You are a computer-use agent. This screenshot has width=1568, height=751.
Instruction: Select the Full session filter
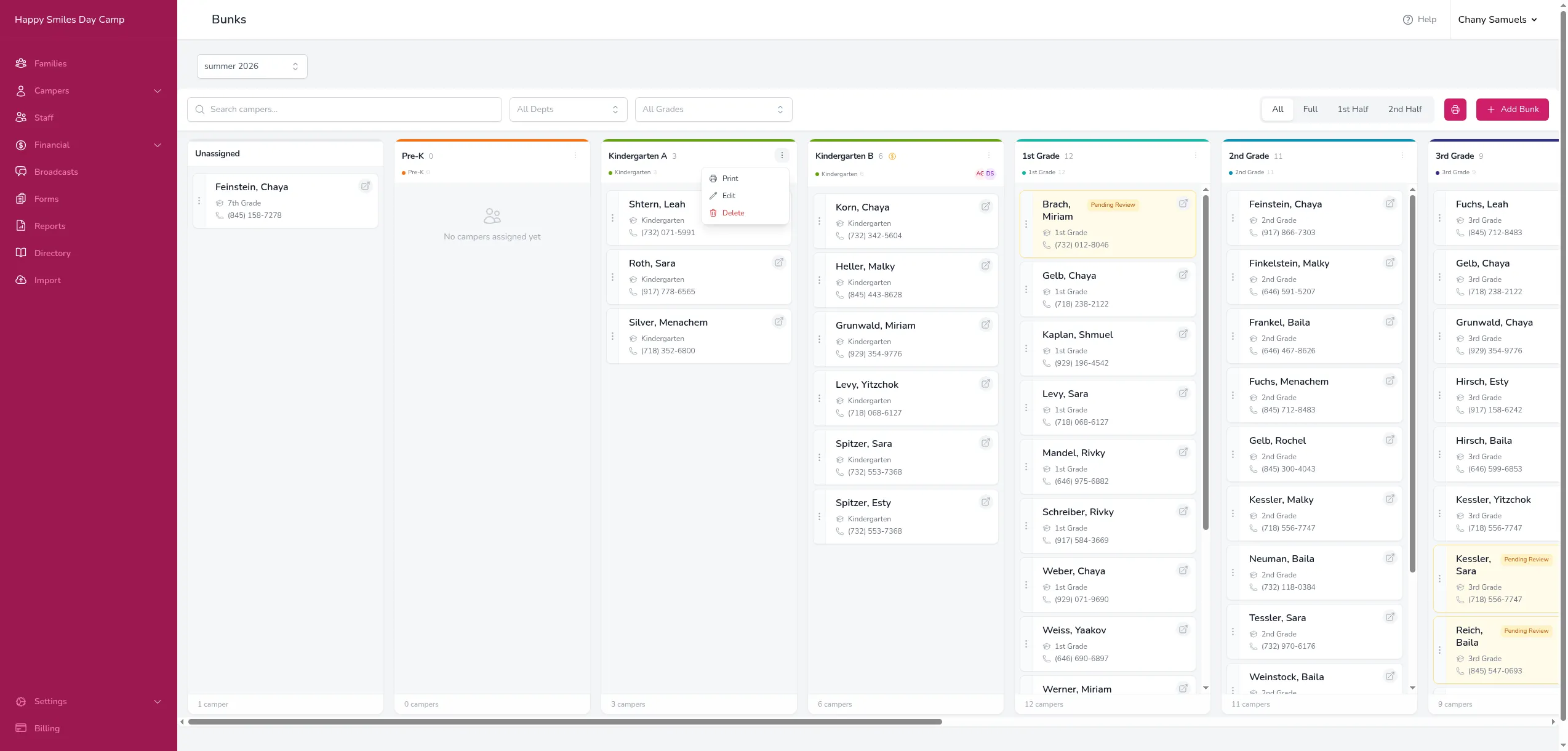(1310, 110)
